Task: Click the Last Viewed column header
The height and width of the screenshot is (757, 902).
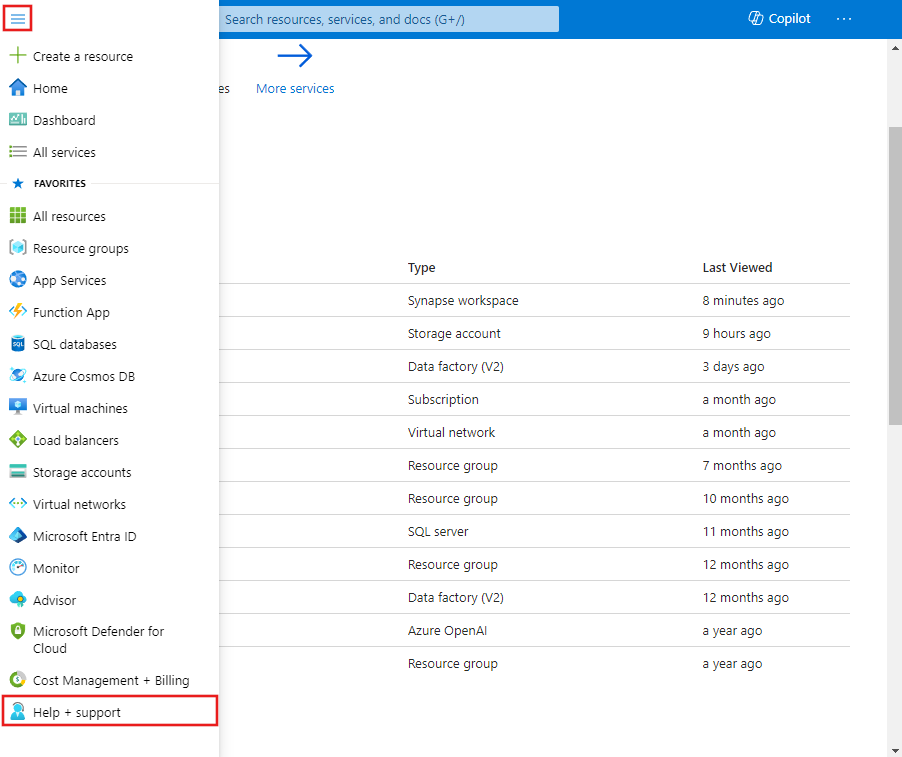Action: (x=737, y=267)
